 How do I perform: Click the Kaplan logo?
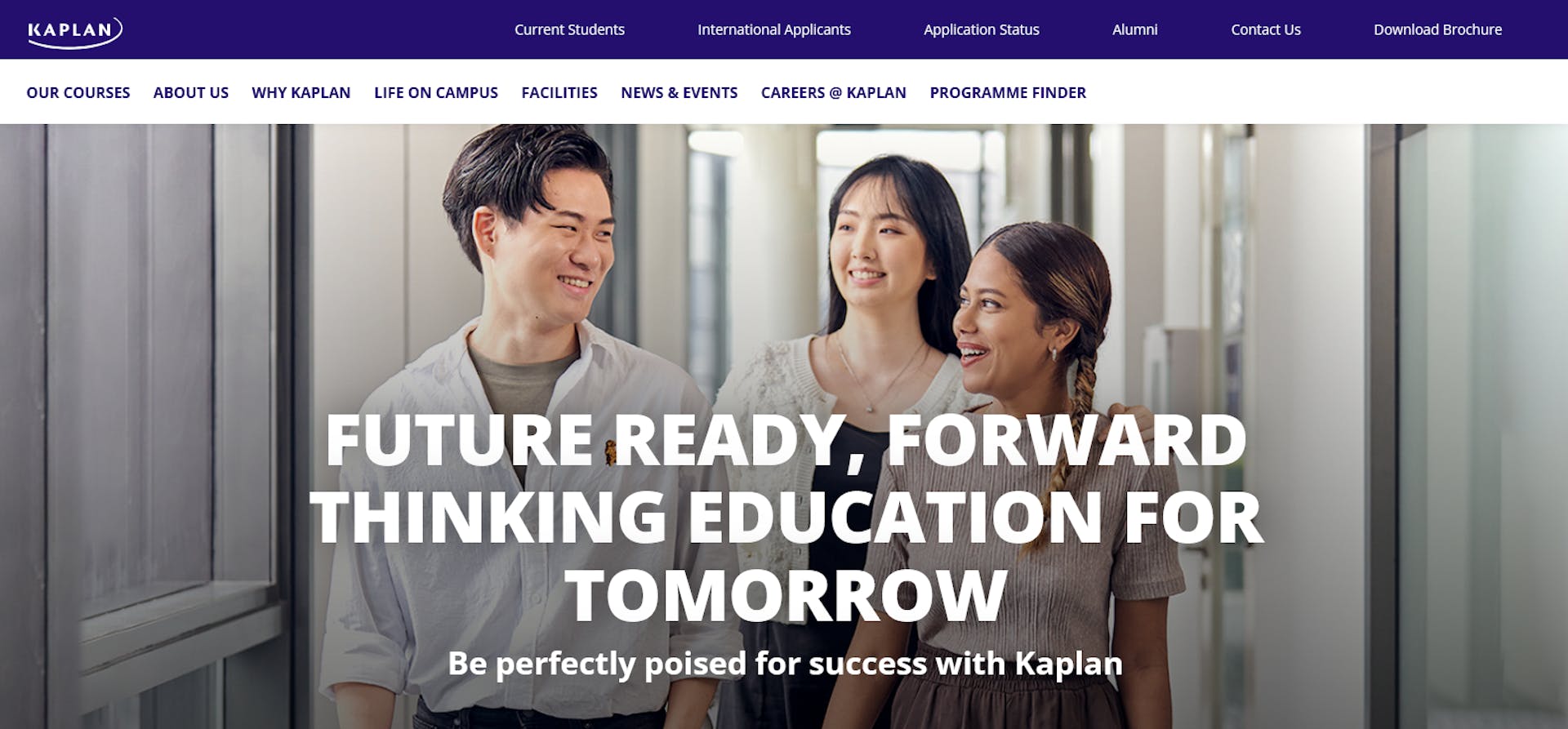(75, 31)
